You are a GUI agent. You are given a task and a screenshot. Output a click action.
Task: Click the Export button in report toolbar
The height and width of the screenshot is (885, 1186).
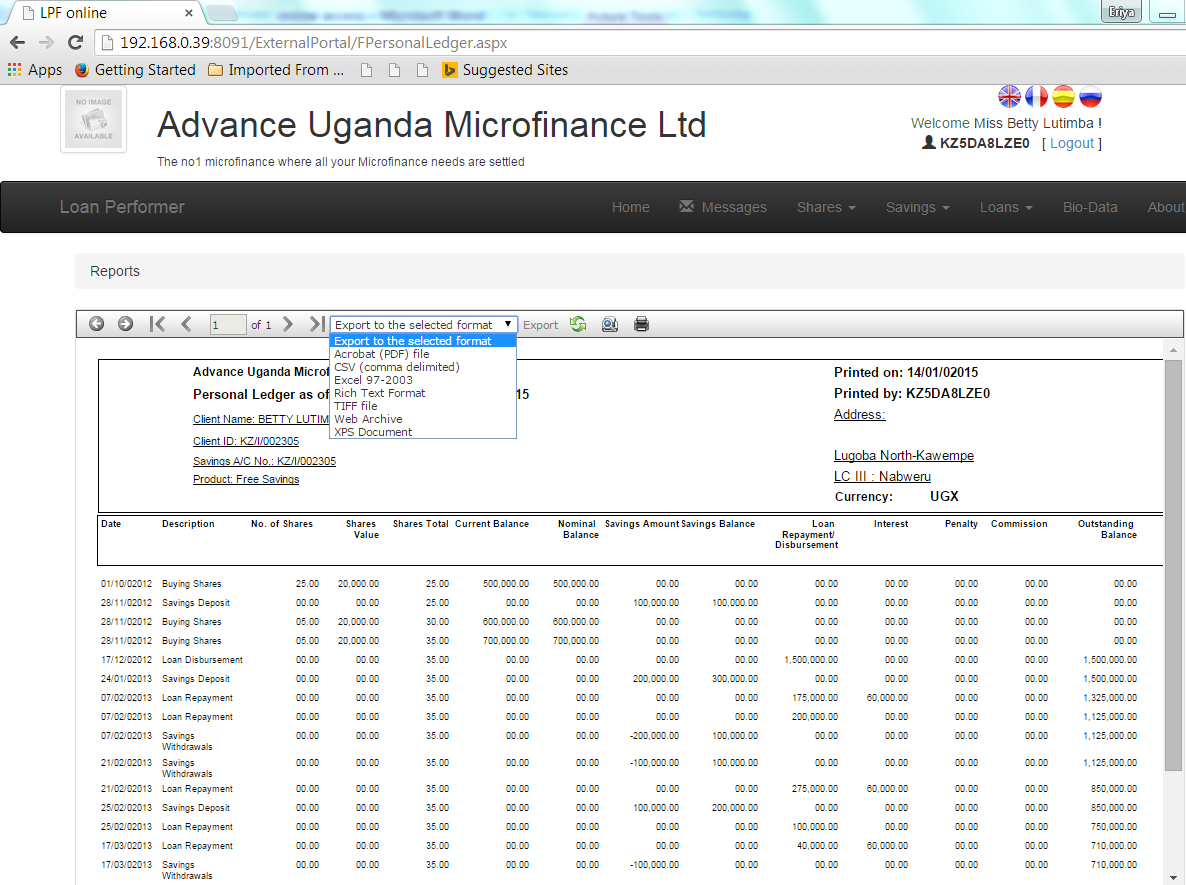tap(540, 324)
